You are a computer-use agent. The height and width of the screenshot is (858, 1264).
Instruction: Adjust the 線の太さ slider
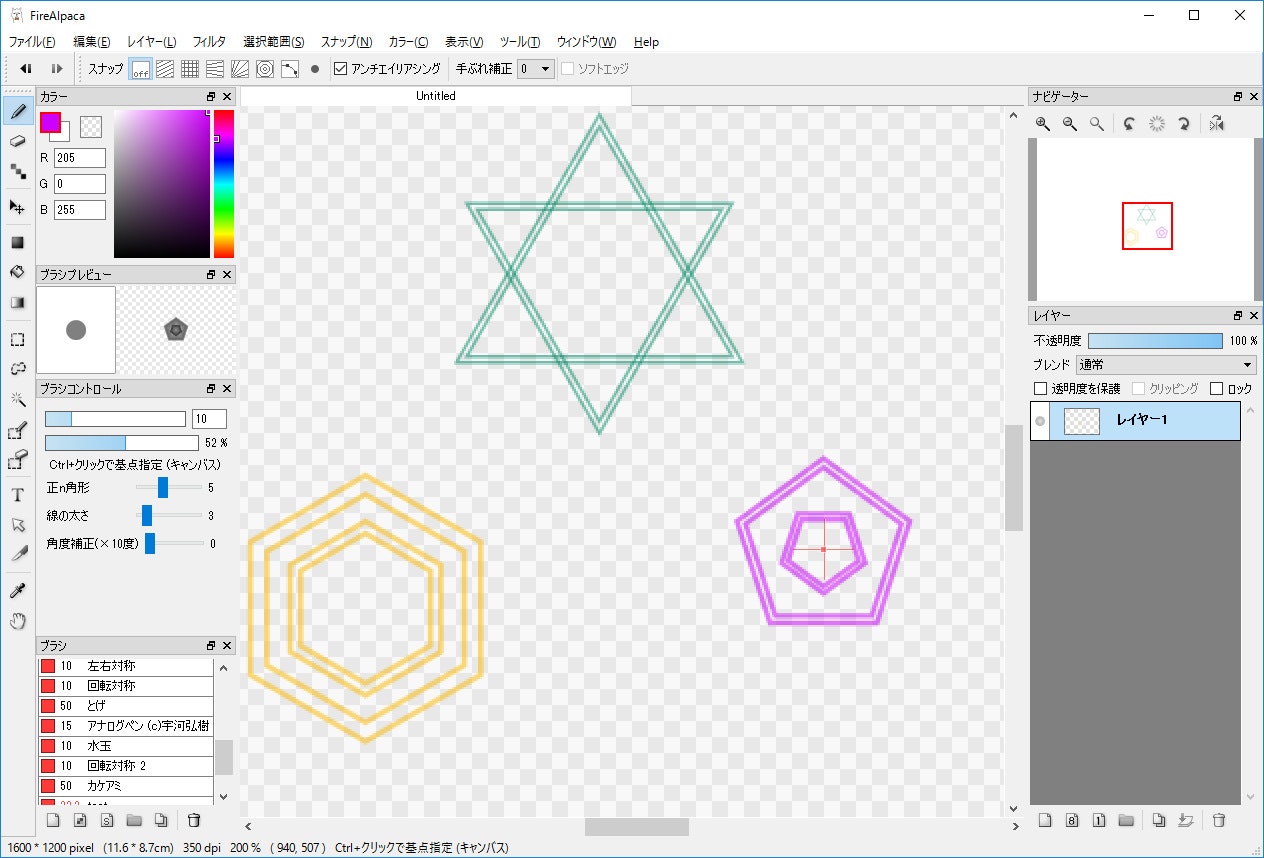coord(147,516)
